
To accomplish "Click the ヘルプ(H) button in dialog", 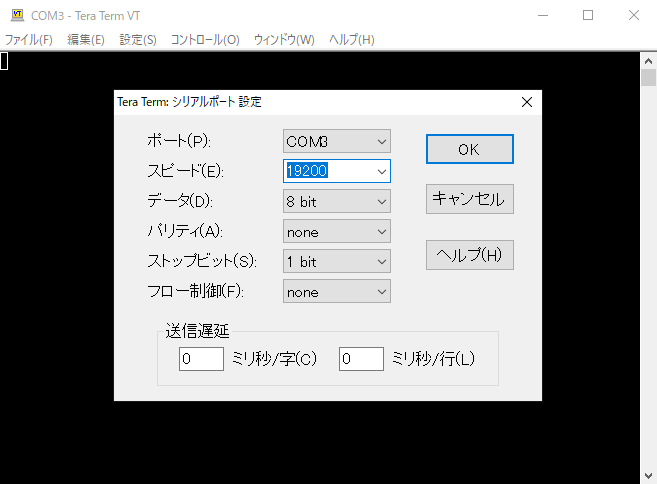I will 470,255.
